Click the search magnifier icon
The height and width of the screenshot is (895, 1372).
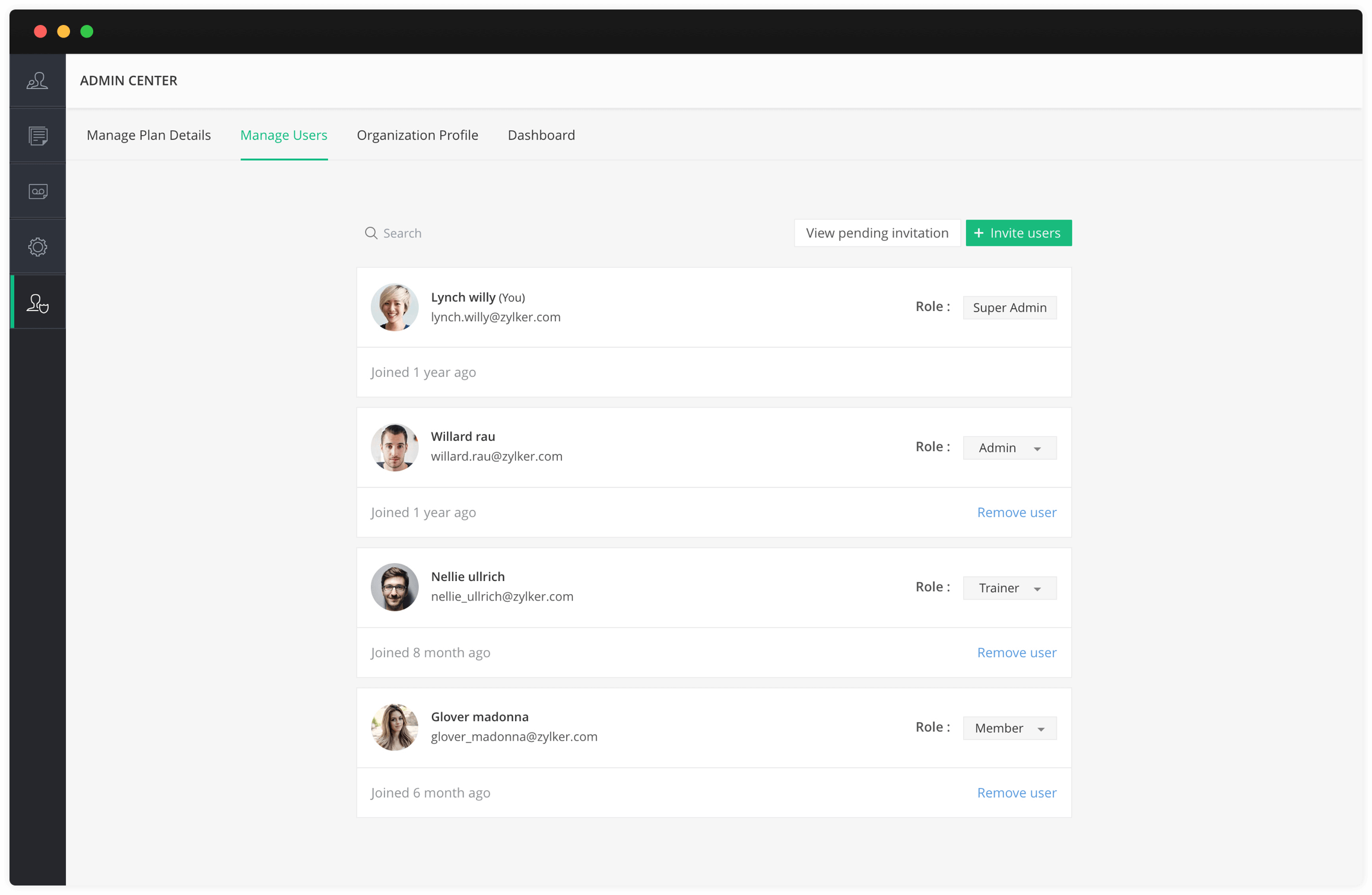click(x=371, y=233)
